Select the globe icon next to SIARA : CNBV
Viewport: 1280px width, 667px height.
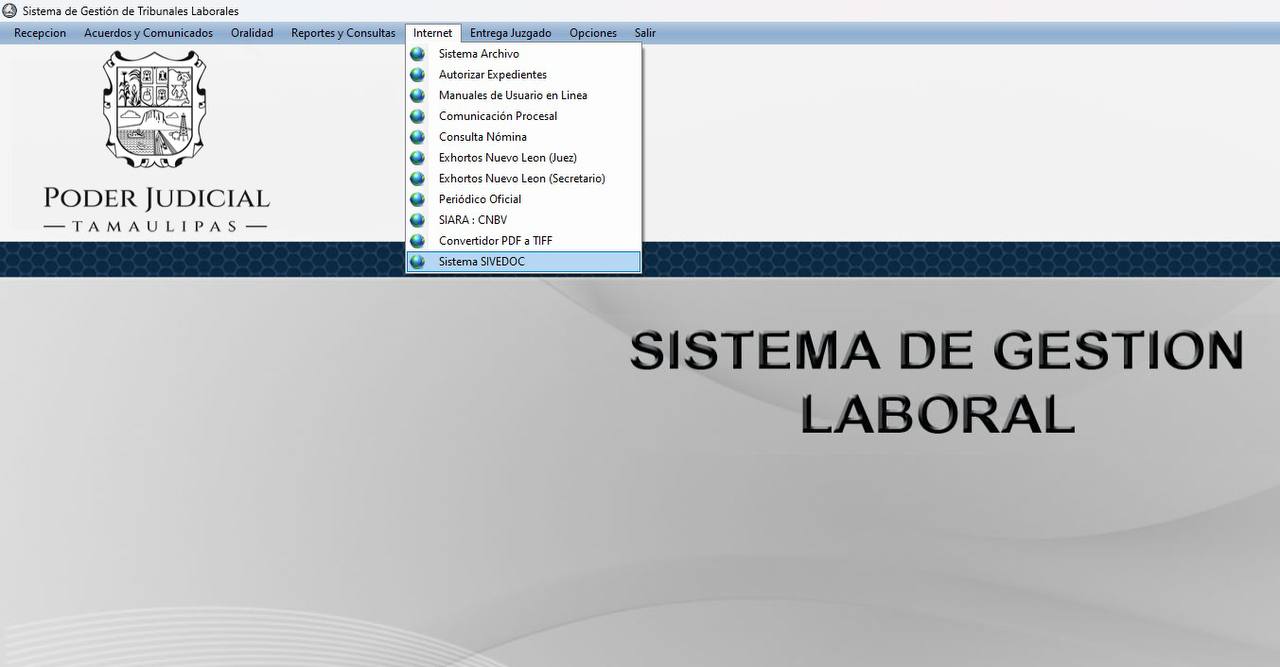417,219
